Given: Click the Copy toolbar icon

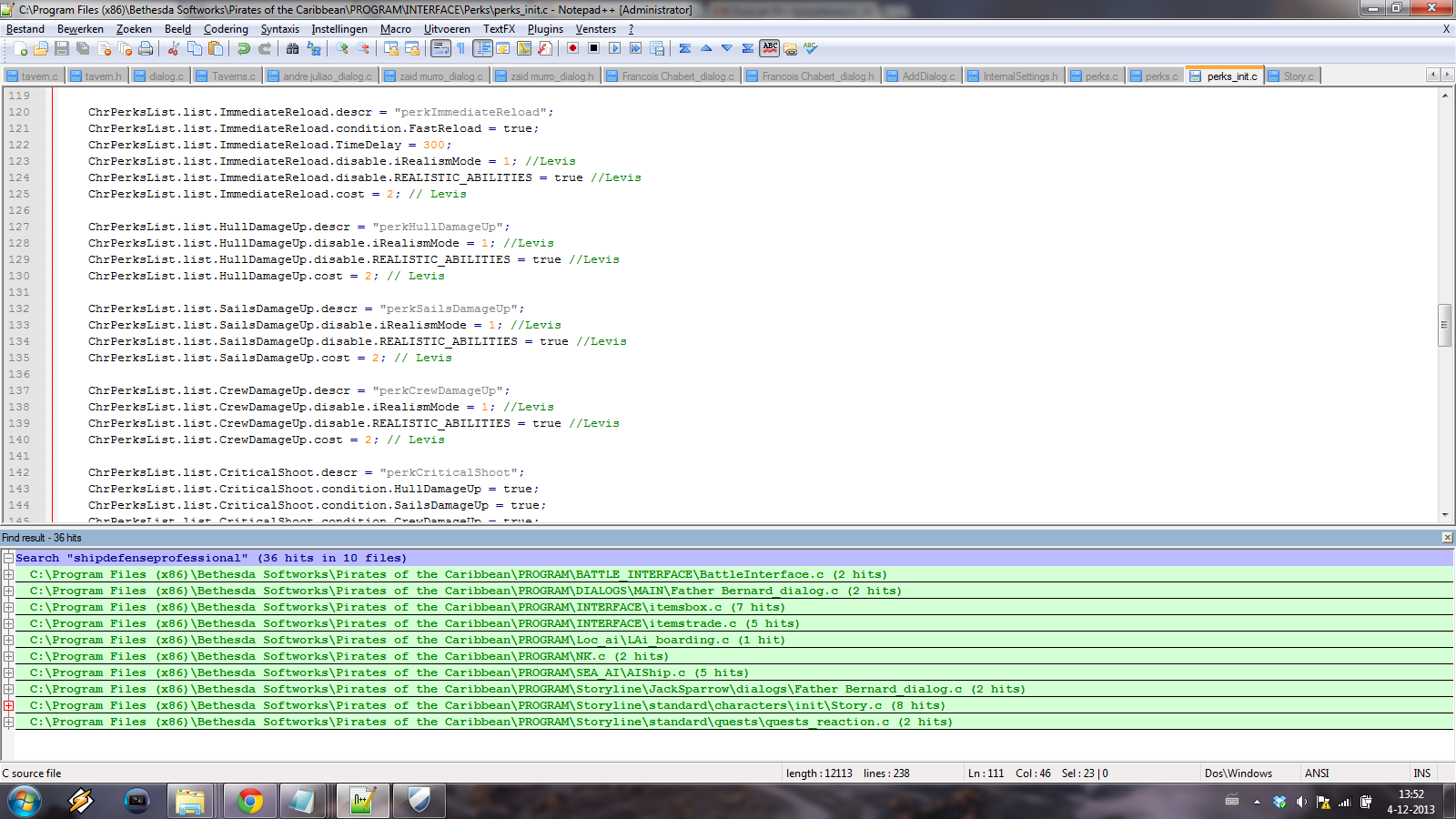Looking at the screenshot, I should click(x=195, y=48).
